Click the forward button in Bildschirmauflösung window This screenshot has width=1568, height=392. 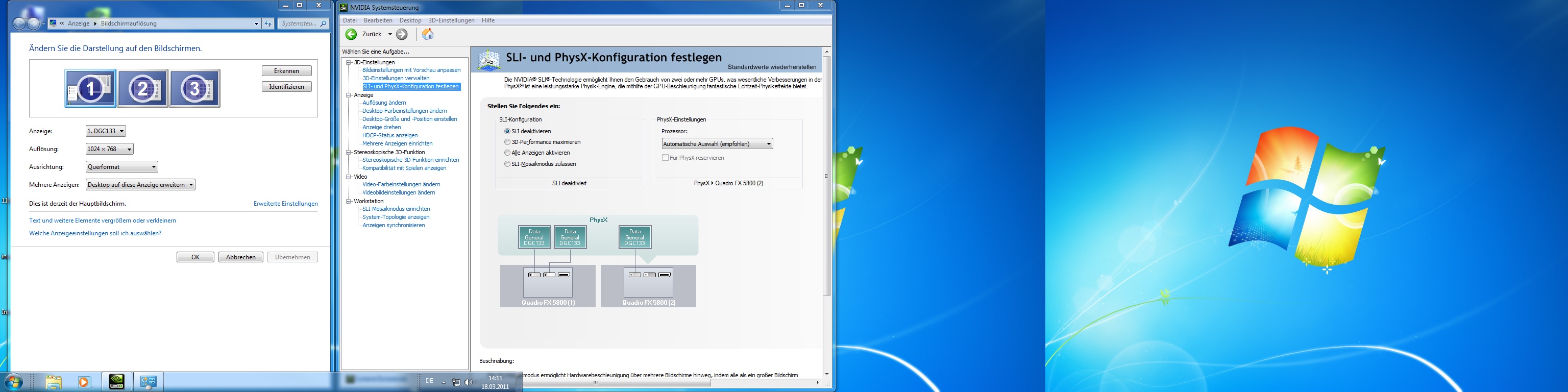click(x=34, y=24)
